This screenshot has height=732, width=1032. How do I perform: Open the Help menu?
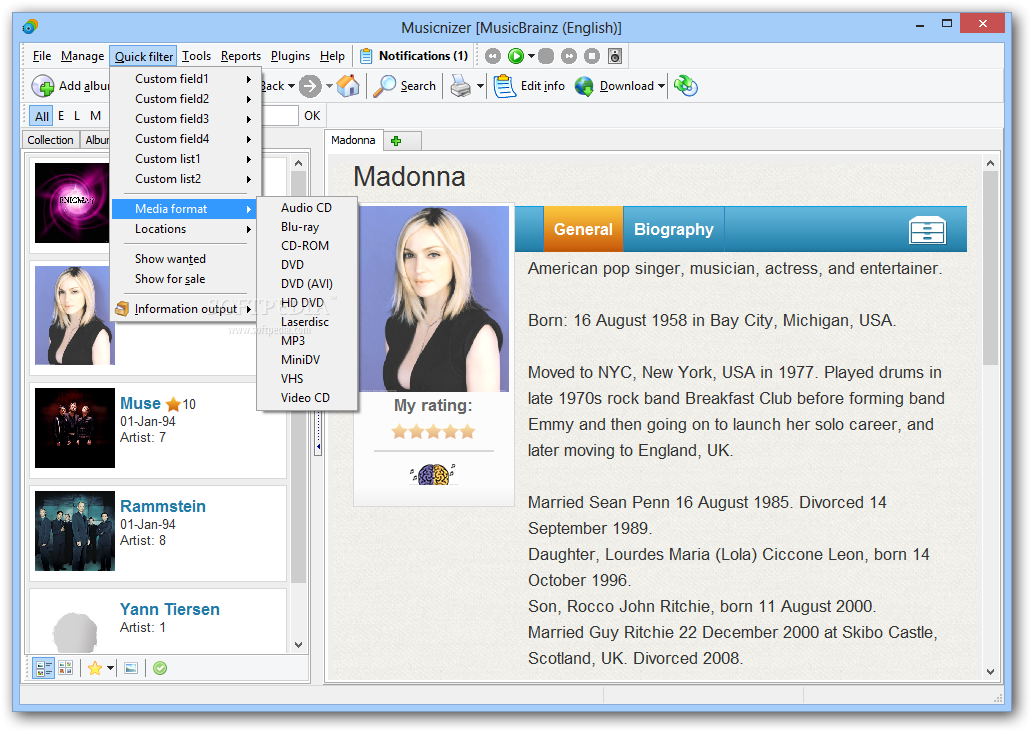tap(332, 56)
